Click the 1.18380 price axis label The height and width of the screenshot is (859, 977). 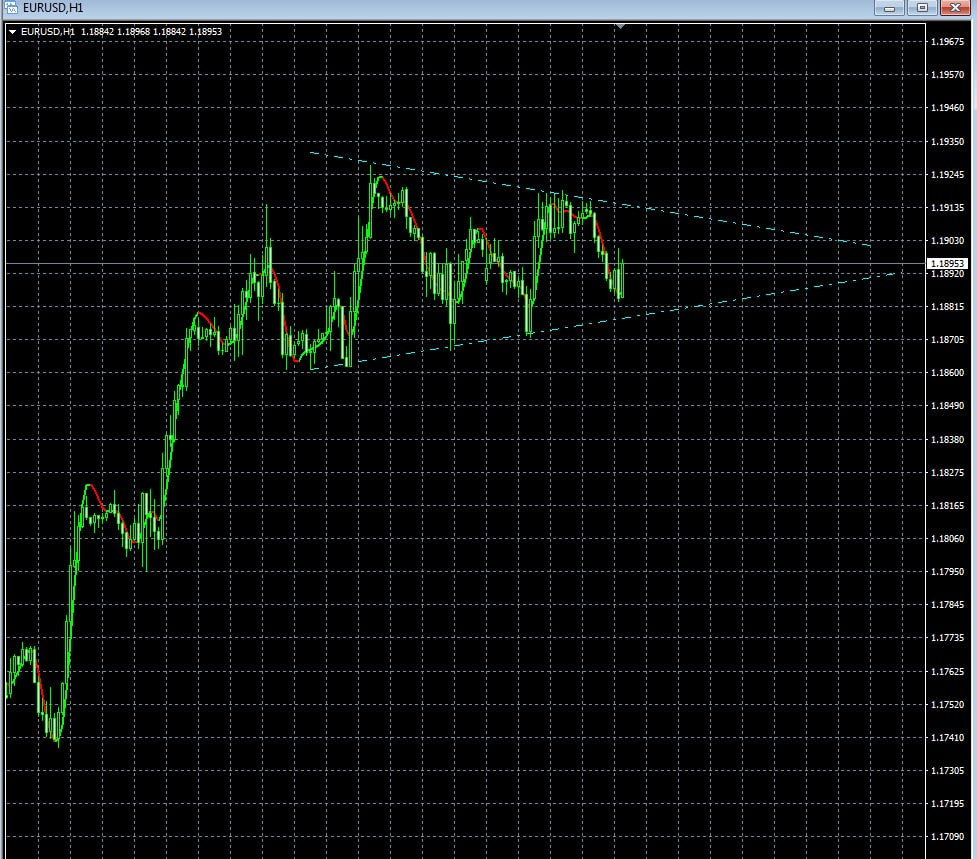coord(947,439)
